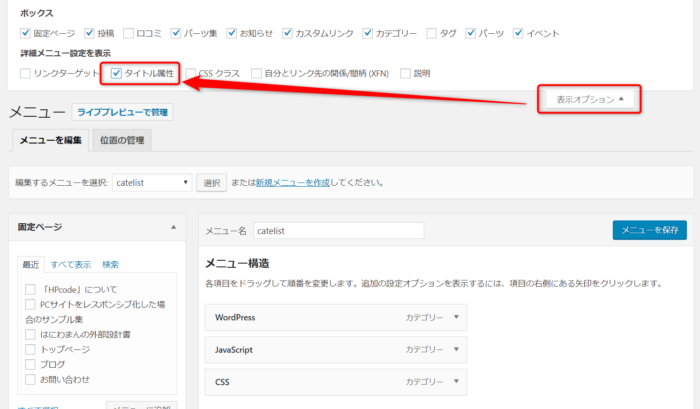Open the すべて表示 tab

pyautogui.click(x=70, y=264)
